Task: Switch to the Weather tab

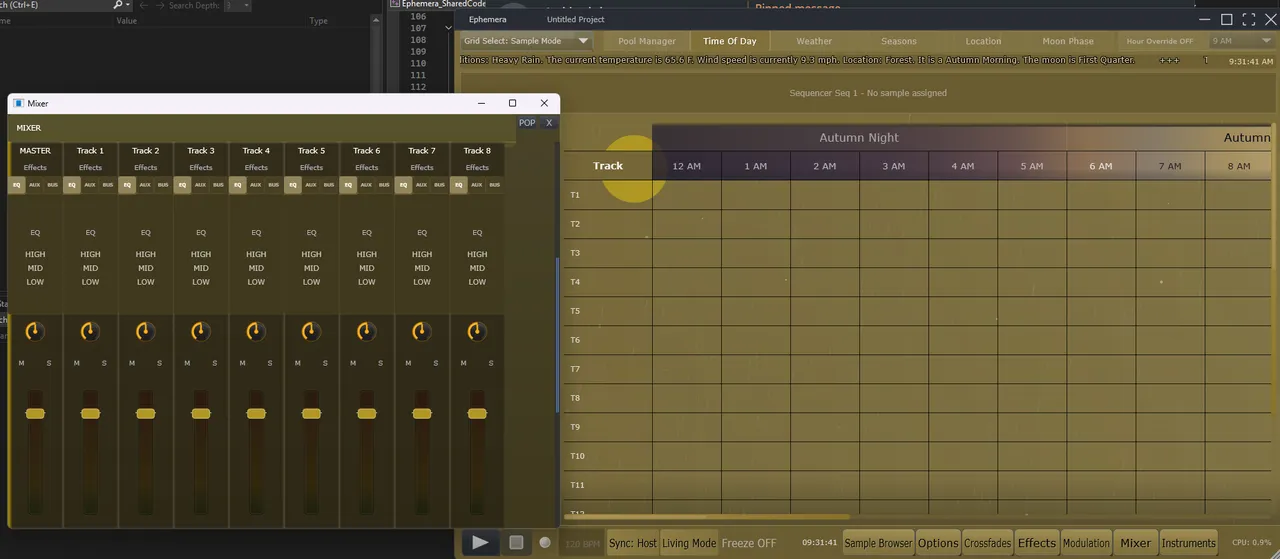Action: (814, 41)
